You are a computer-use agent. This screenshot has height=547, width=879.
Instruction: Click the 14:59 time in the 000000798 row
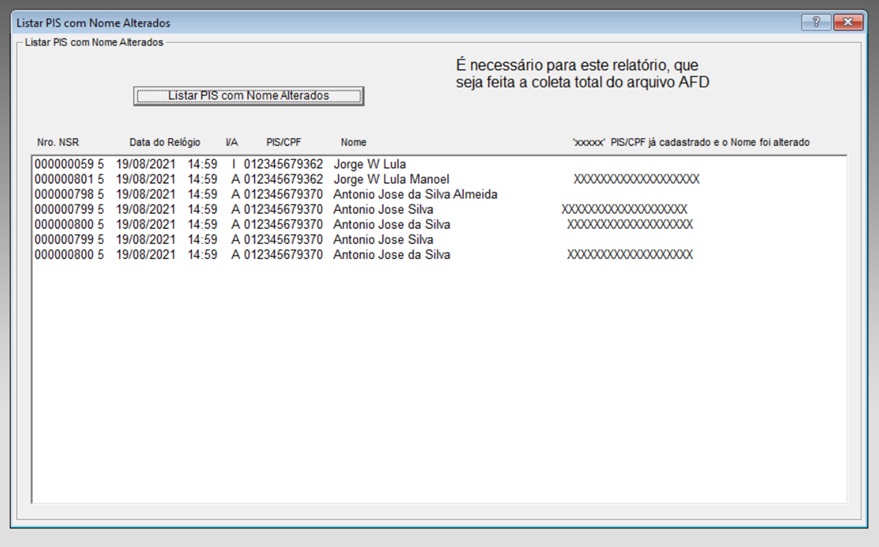click(202, 194)
